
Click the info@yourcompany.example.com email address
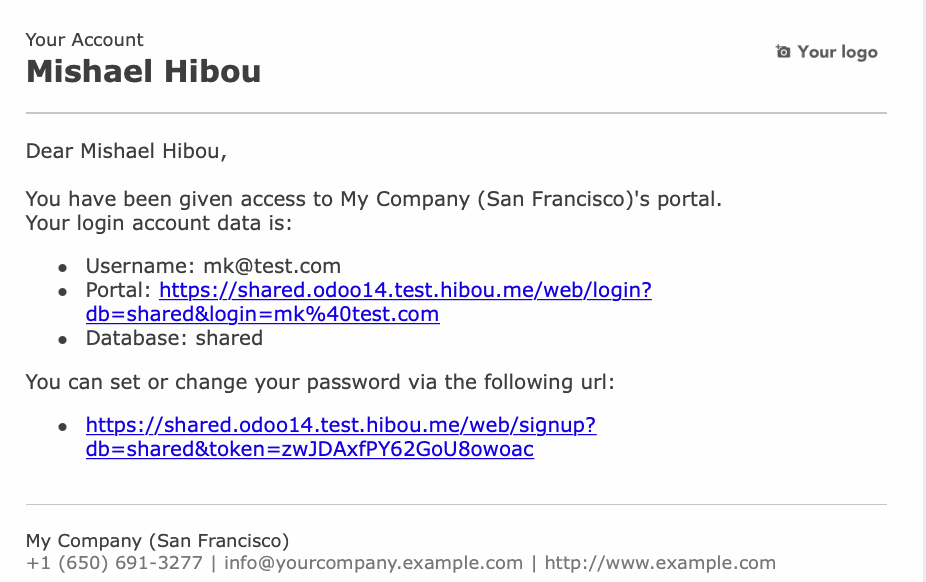coord(373,563)
